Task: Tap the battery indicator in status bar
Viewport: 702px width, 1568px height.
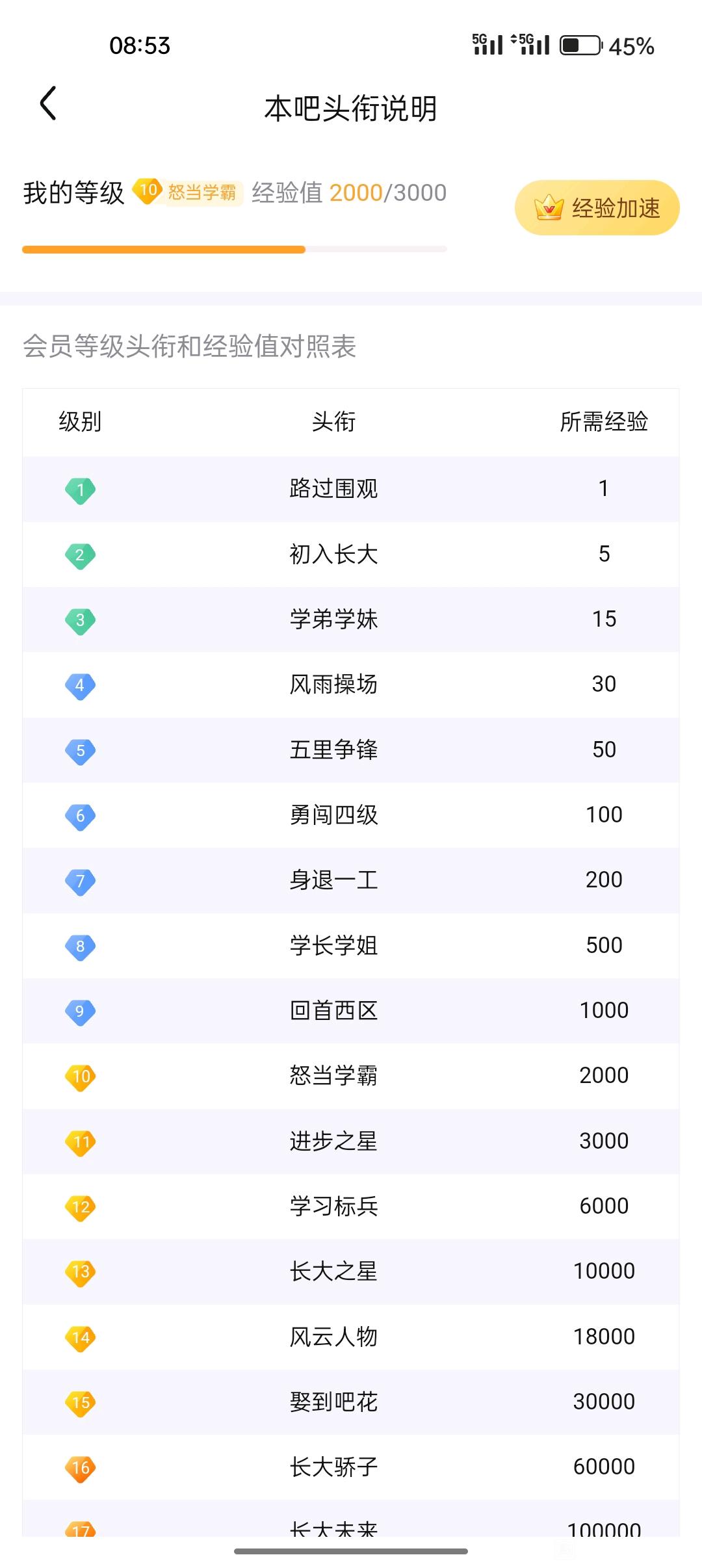Action: (x=581, y=46)
